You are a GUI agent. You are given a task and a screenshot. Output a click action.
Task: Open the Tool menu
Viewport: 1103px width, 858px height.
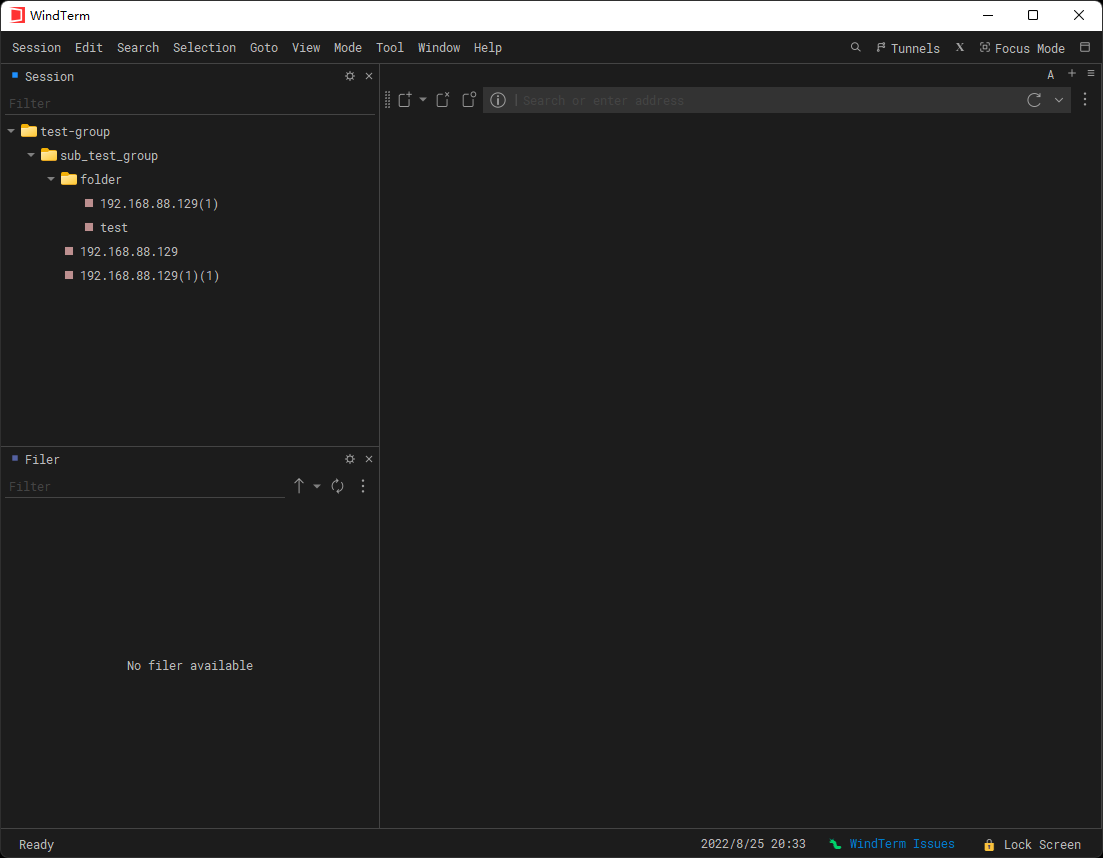pyautogui.click(x=390, y=48)
